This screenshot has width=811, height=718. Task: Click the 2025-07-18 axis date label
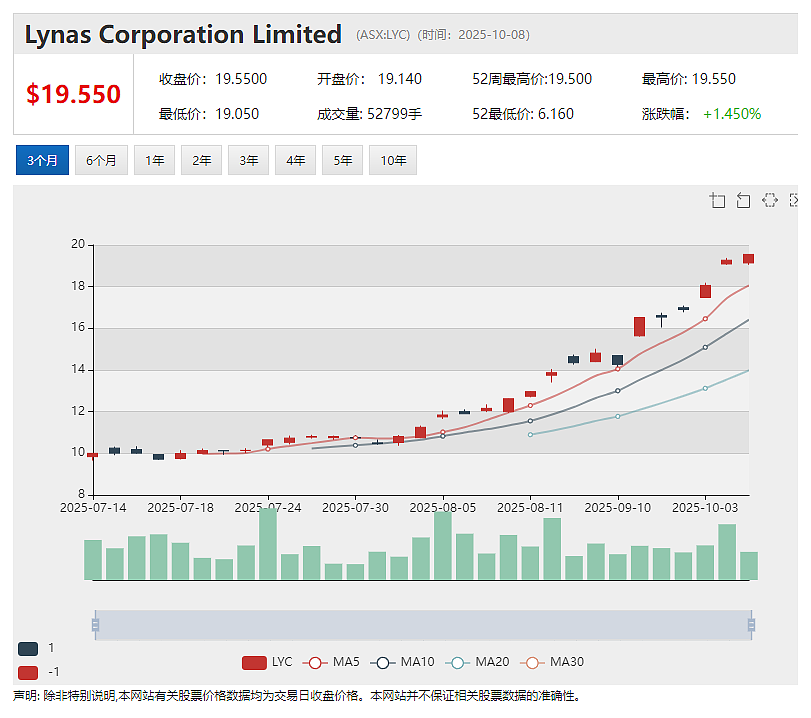coord(181,508)
